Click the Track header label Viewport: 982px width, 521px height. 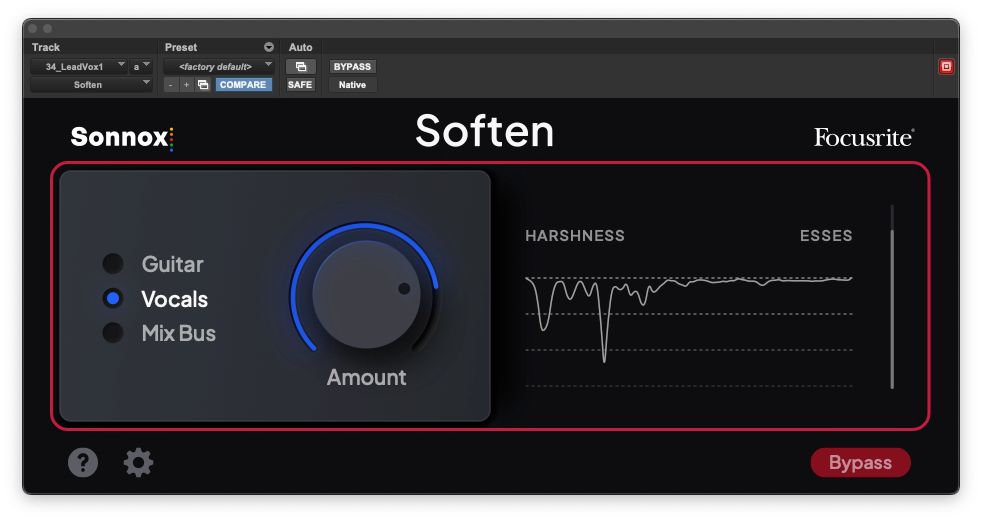[46, 47]
